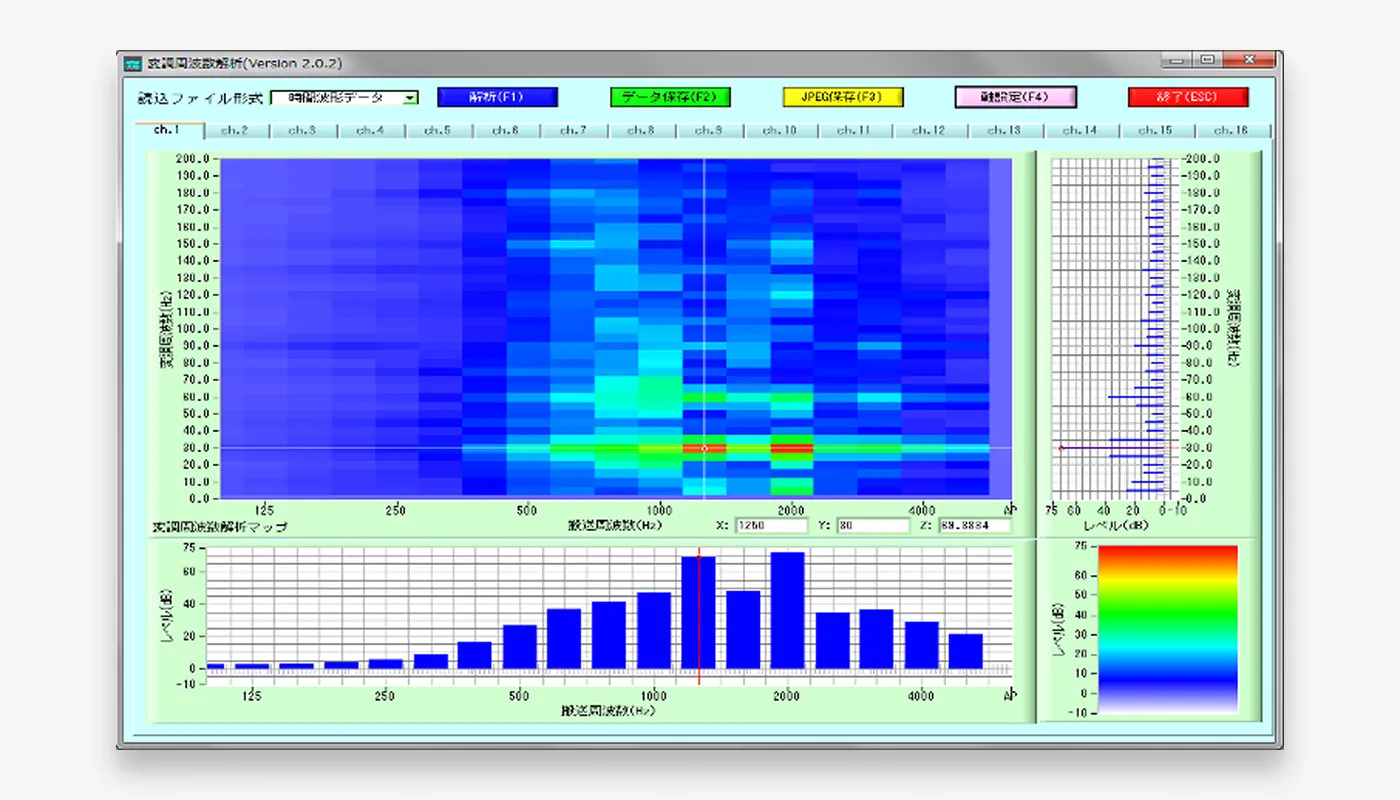Click the Y coordinate value field
The height and width of the screenshot is (800, 1400).
872,525
